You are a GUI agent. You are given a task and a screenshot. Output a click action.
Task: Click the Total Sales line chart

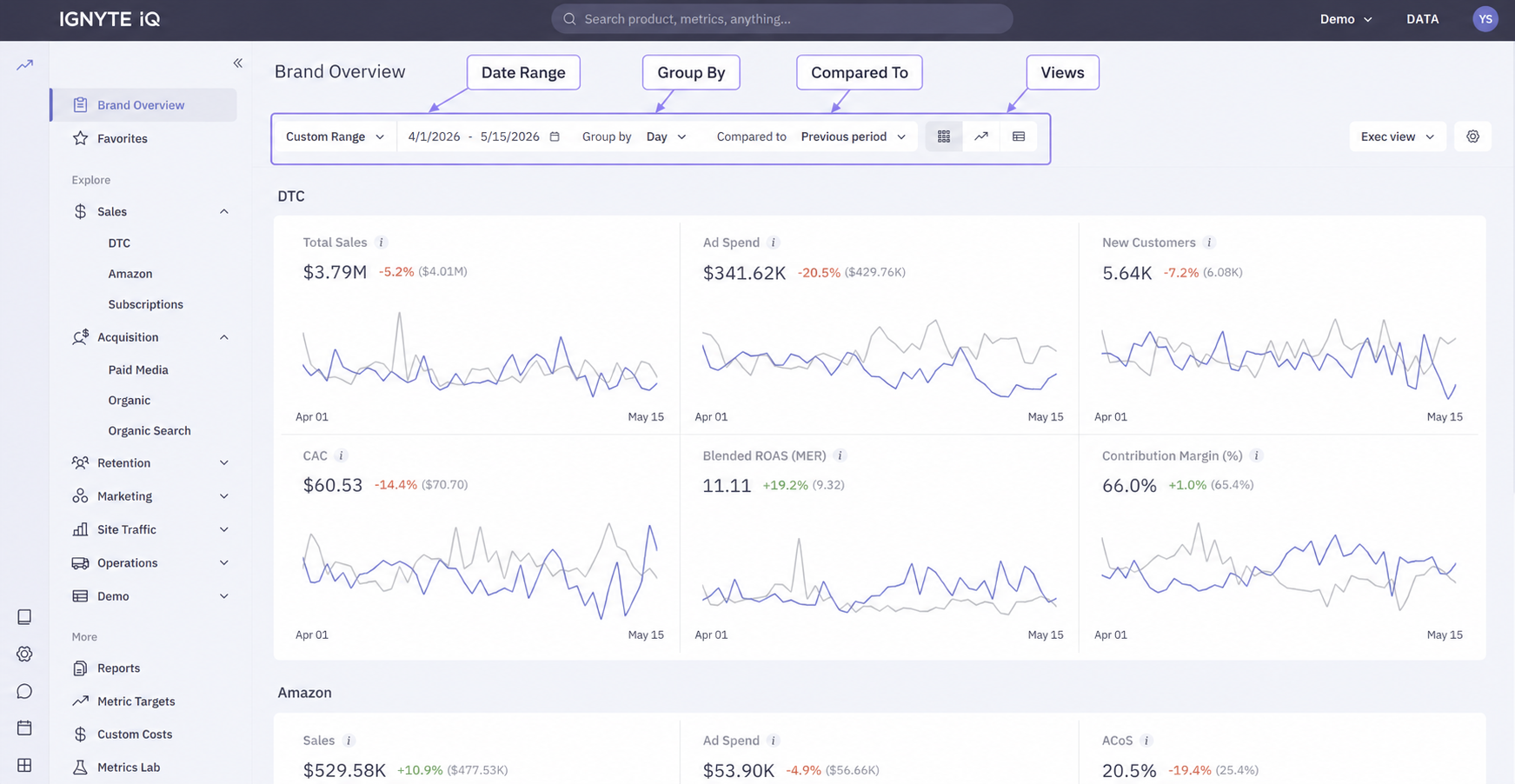tap(480, 355)
